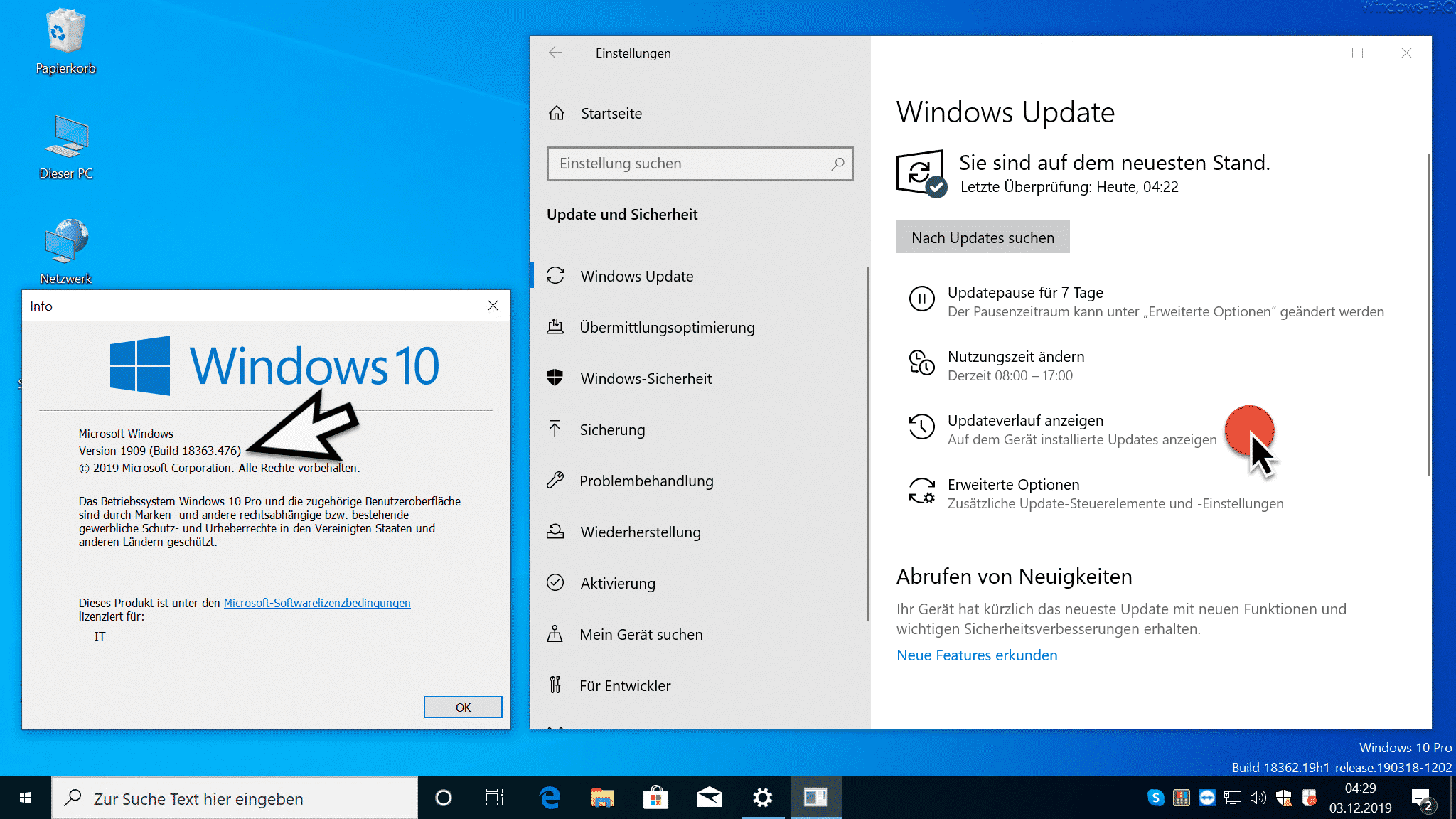Click the pause icon for Updatepause
1456x819 pixels.
(x=922, y=299)
